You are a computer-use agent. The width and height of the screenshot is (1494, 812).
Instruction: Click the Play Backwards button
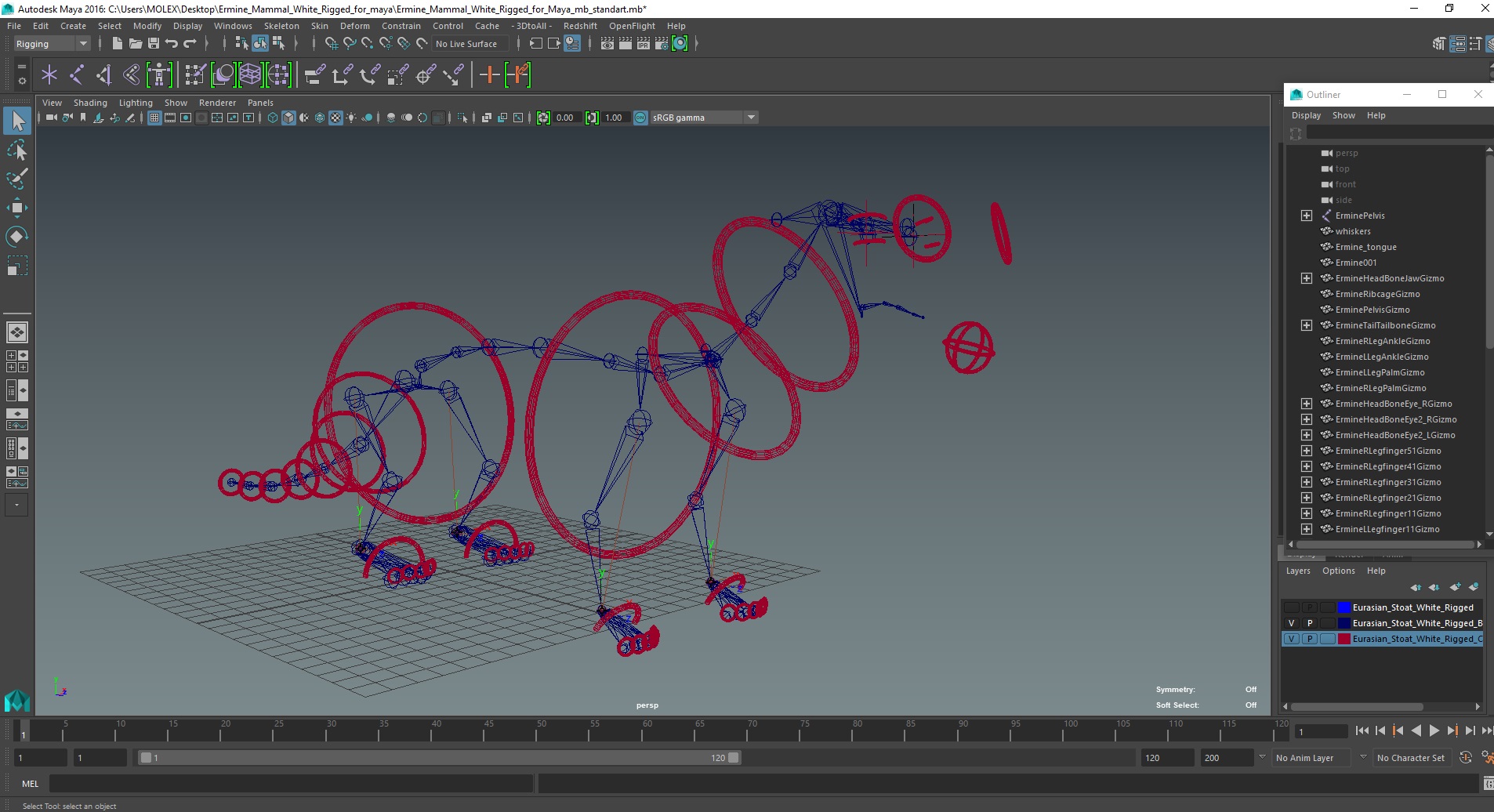[x=1416, y=730]
